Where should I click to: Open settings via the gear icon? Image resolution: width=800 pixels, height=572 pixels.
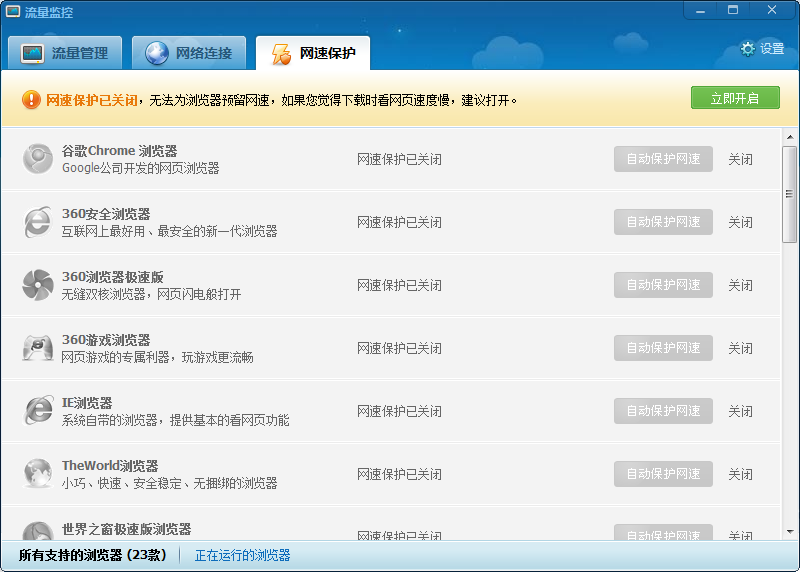click(747, 49)
